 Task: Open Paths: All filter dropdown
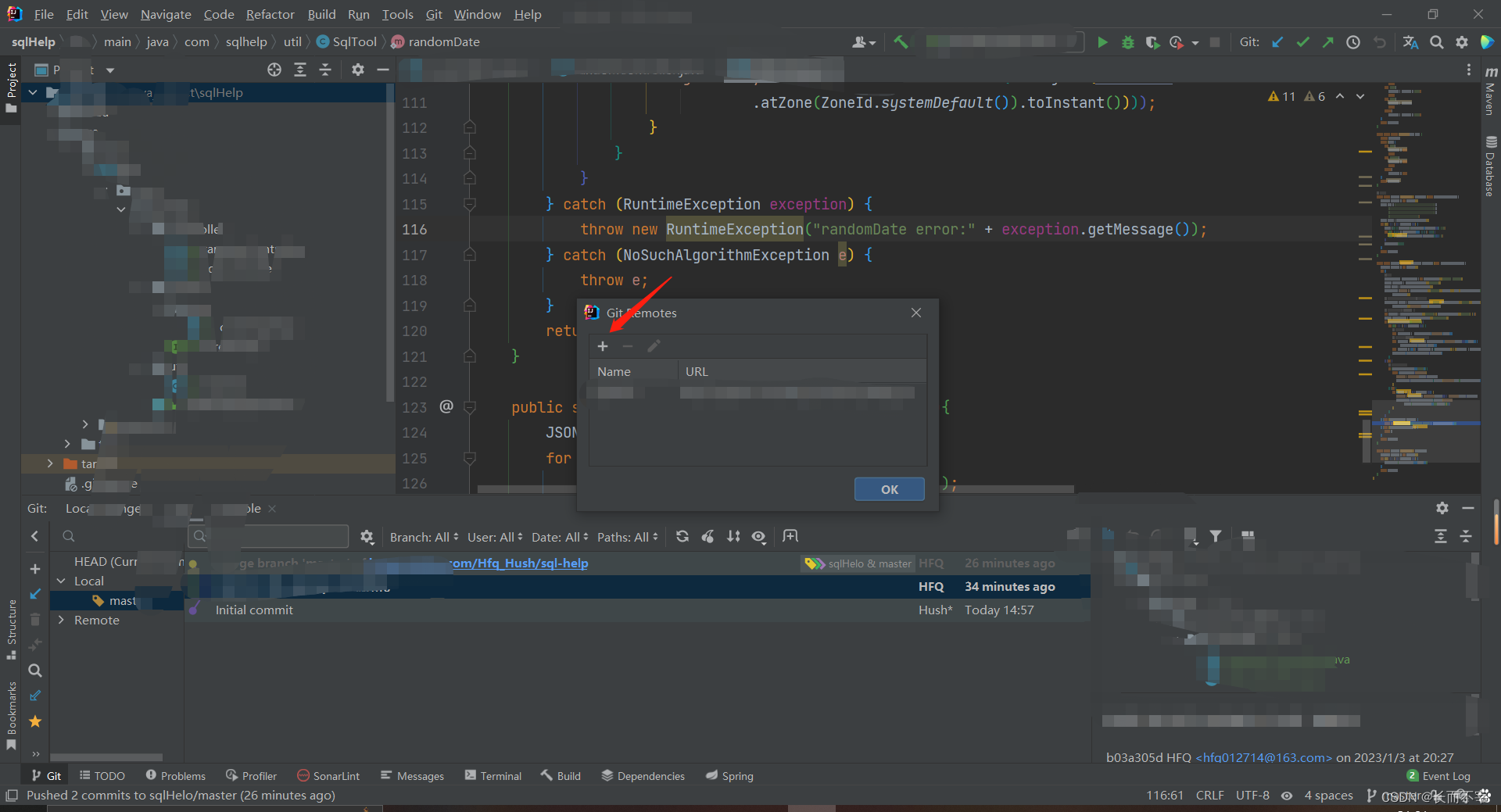coord(628,537)
